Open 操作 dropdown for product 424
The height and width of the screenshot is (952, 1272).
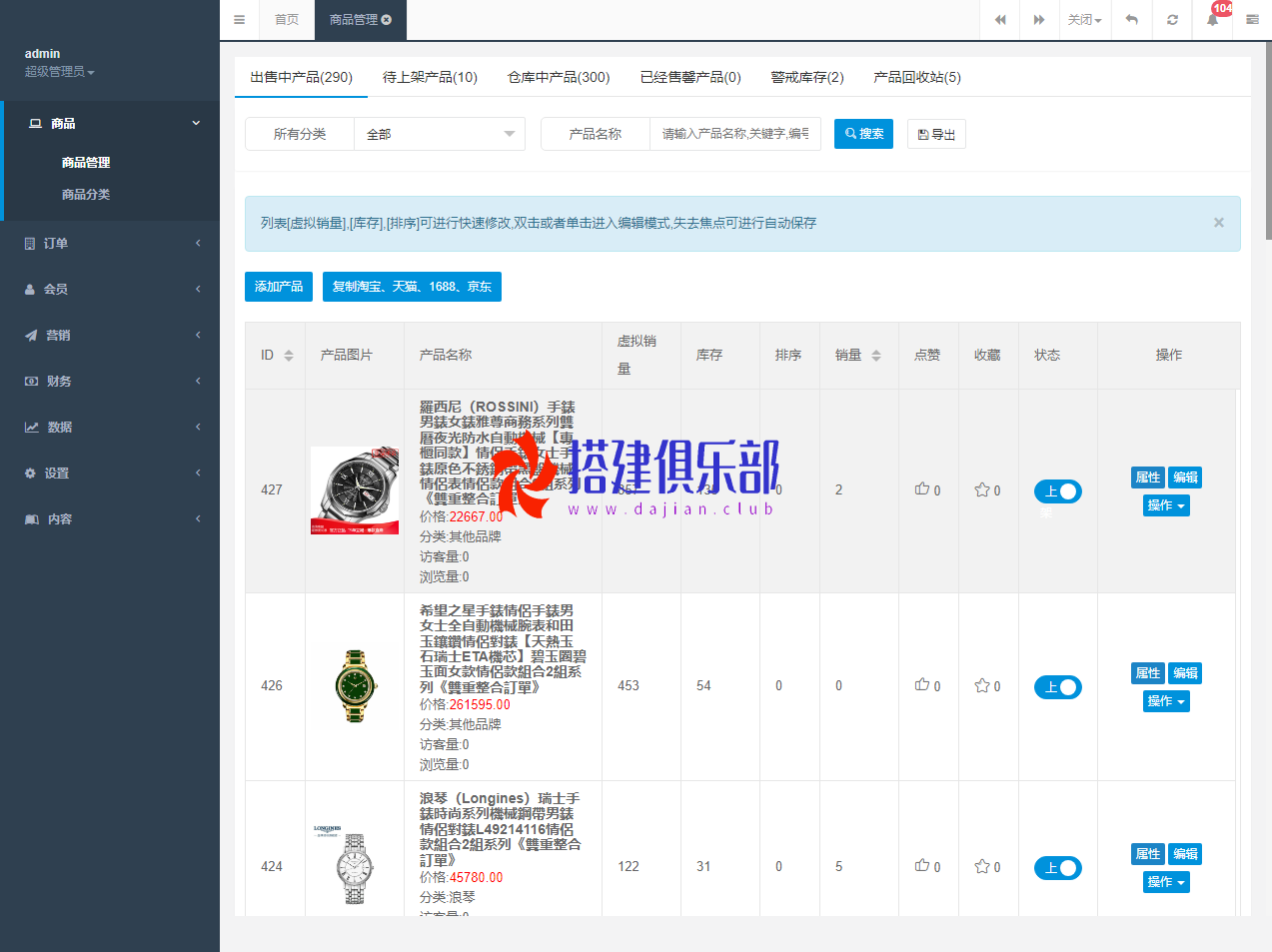click(x=1166, y=882)
